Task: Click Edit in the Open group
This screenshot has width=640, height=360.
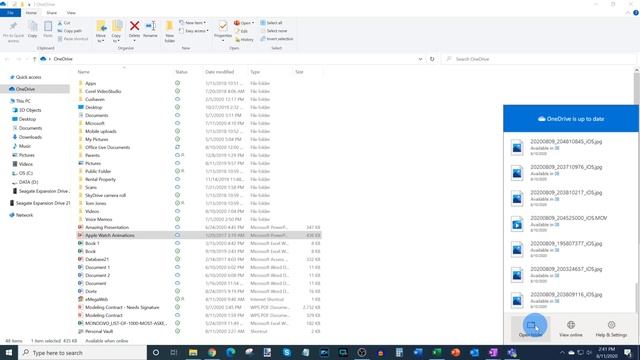Action: pyautogui.click(x=242, y=31)
